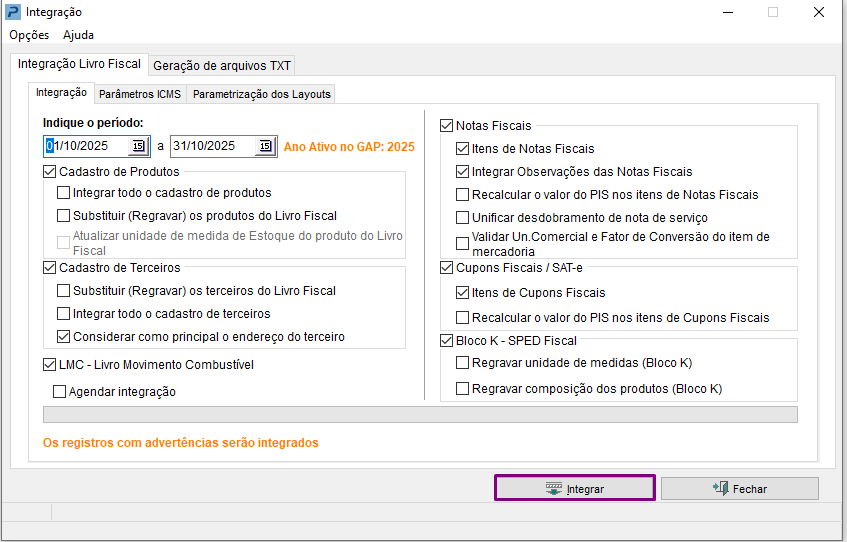Enable Integrar todo o cadastro de produtos
This screenshot has height=542, width=847.
(x=64, y=193)
